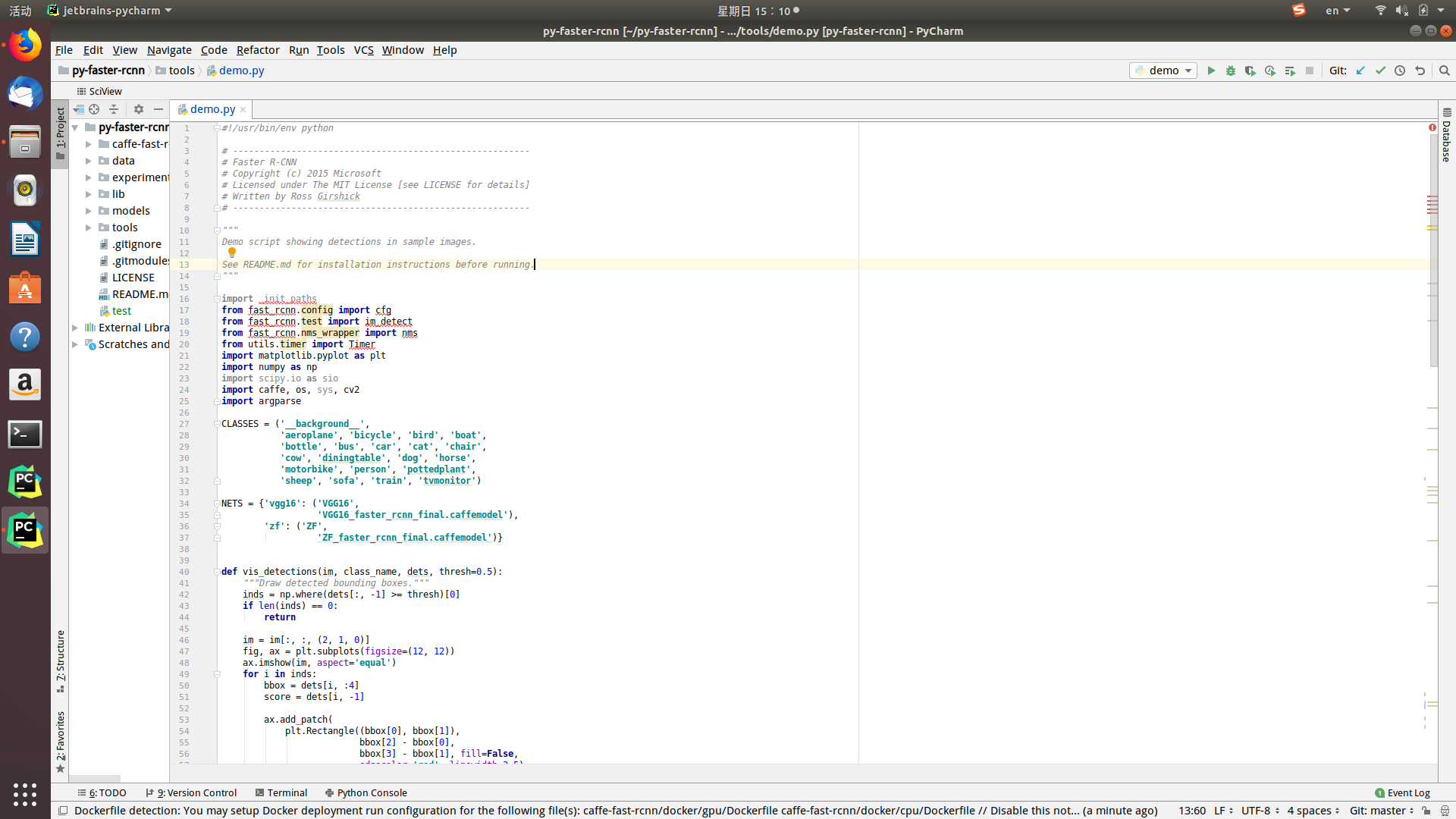
Task: Expand the External Libraries node
Action: (75, 328)
